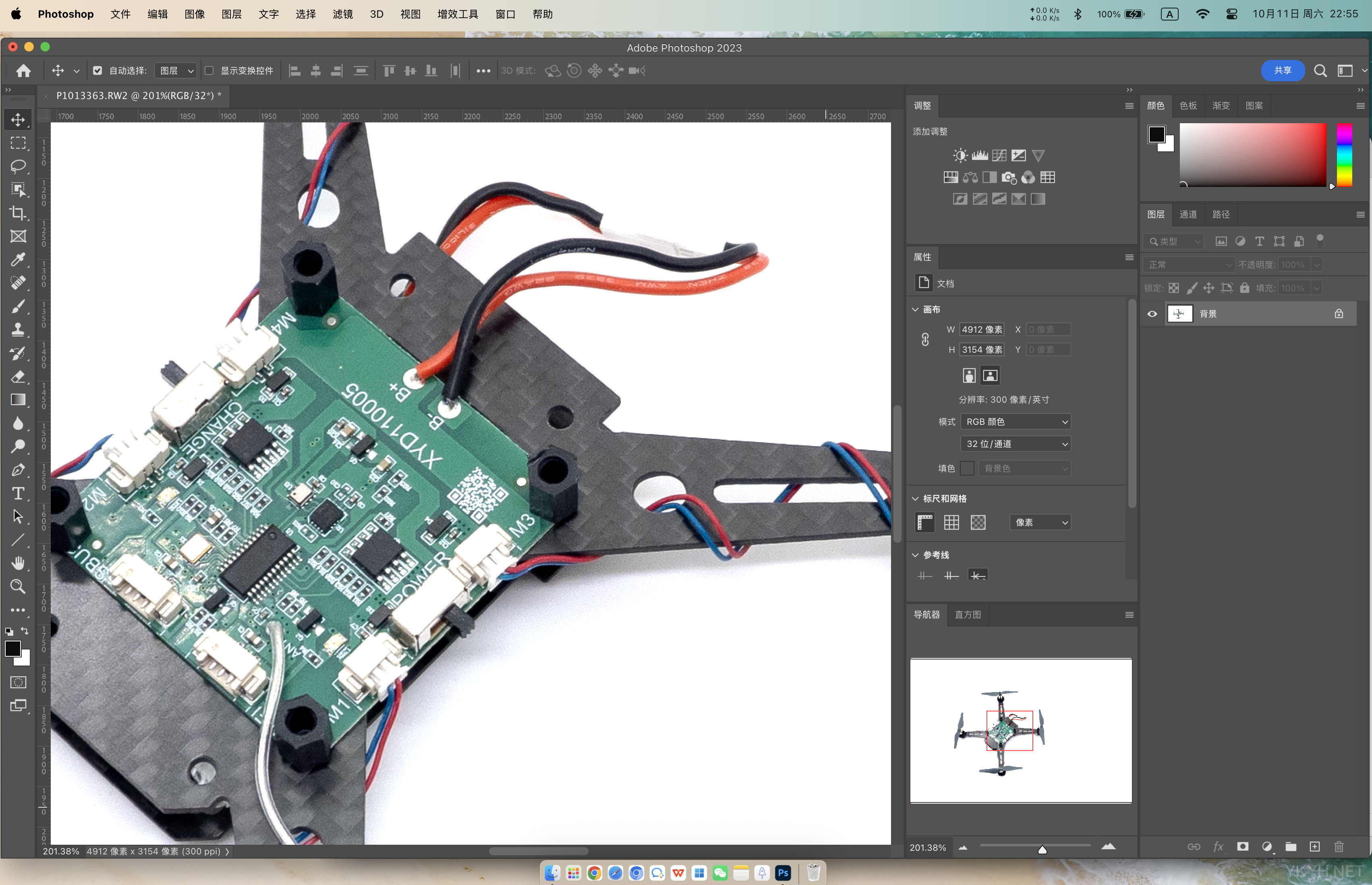Select the Pen tool
This screenshot has height=885, width=1372.
click(19, 470)
